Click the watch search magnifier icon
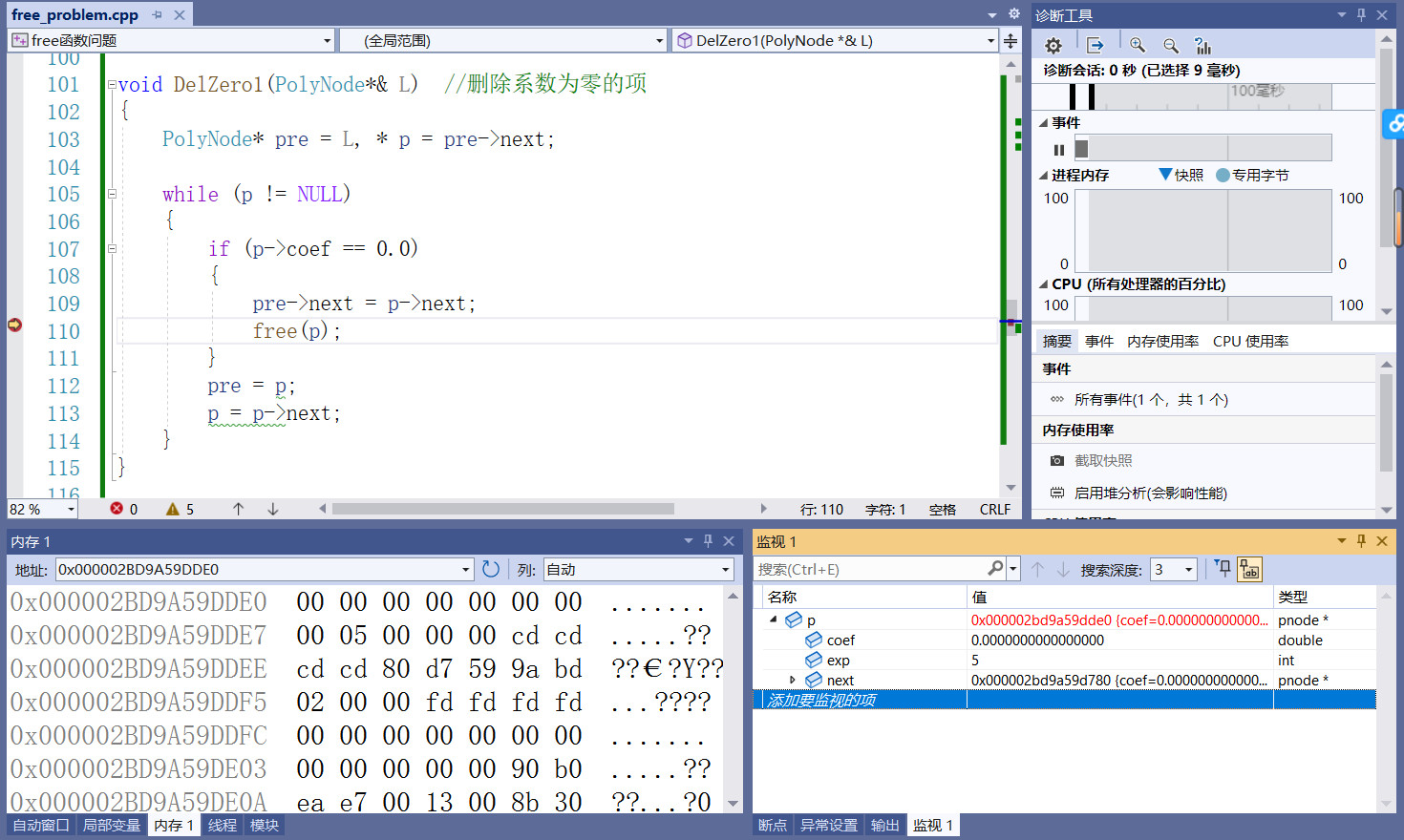 pyautogui.click(x=995, y=568)
